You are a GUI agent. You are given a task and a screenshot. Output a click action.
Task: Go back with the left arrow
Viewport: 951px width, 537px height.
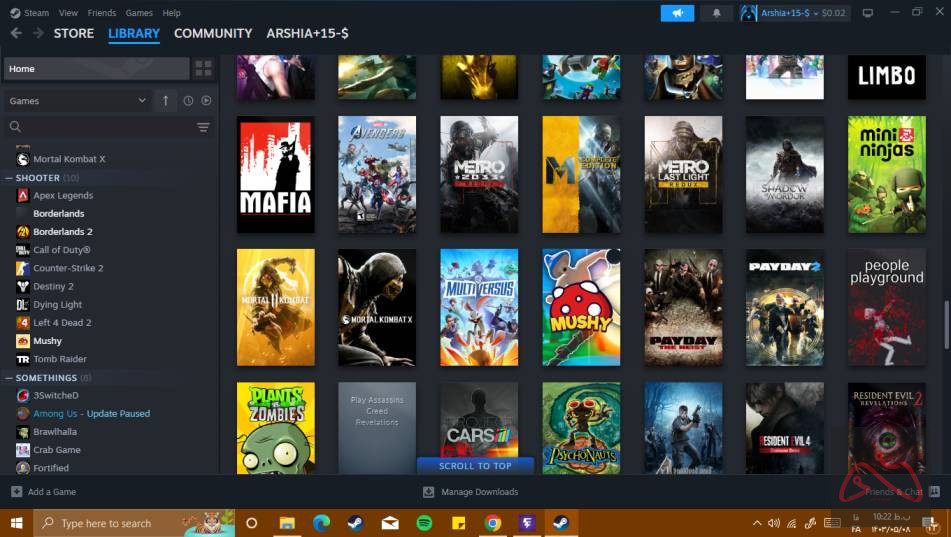coord(16,33)
